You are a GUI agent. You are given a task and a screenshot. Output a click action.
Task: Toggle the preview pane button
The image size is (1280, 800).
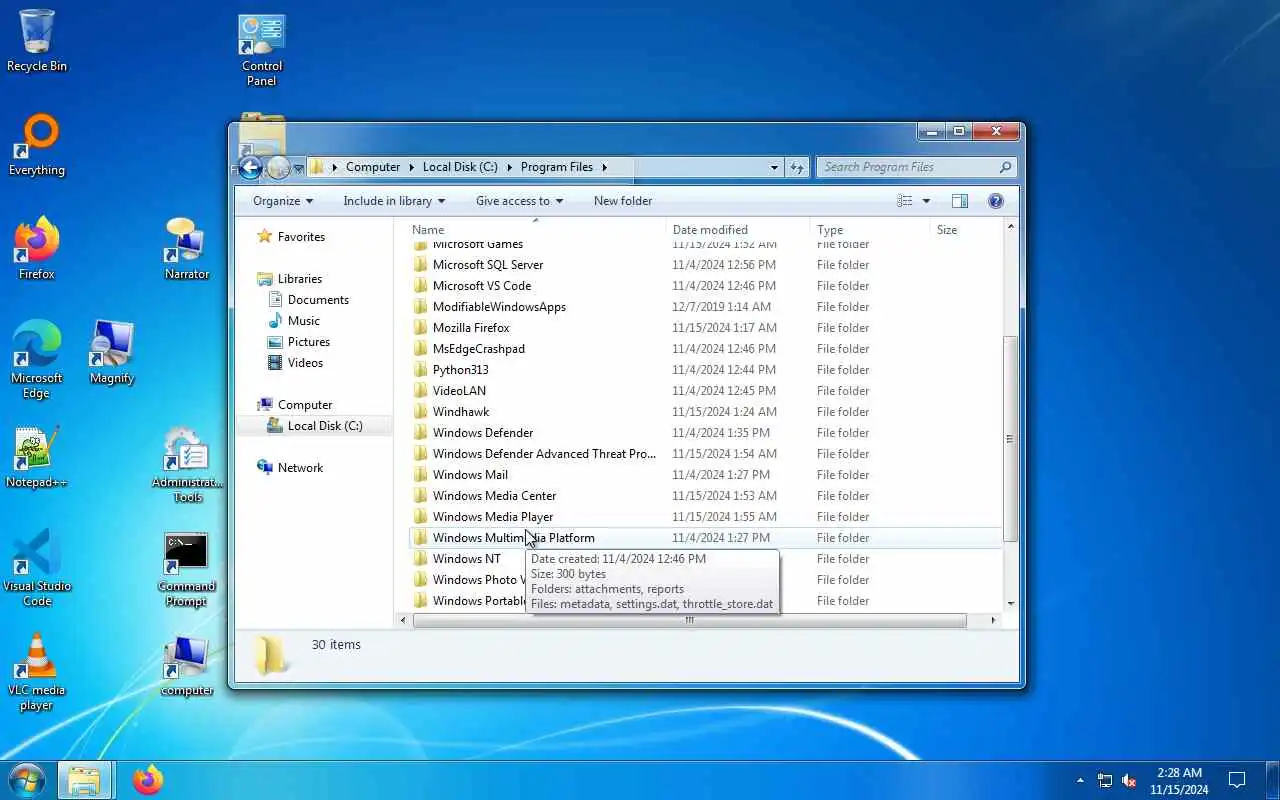click(960, 201)
